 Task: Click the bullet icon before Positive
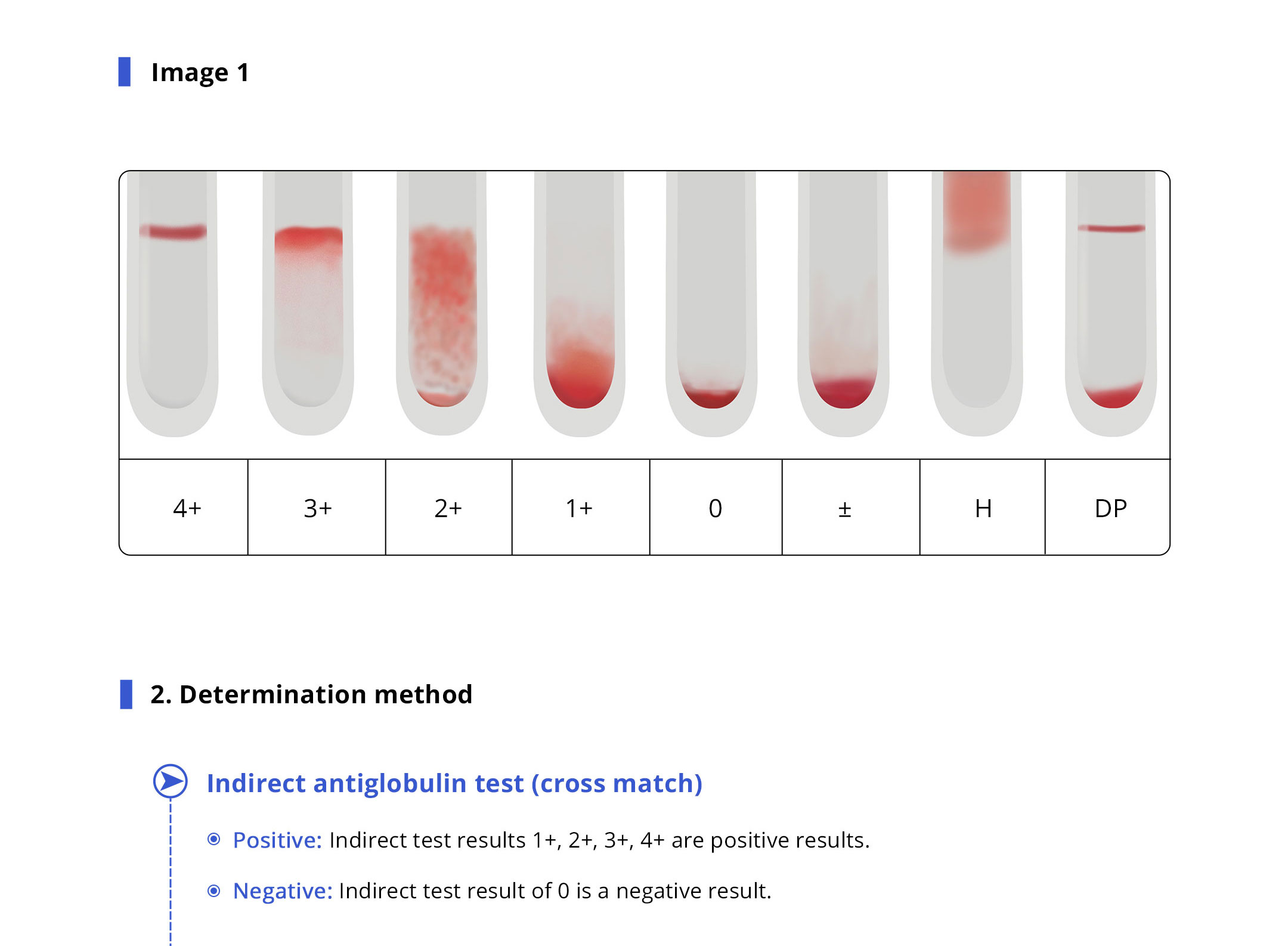(x=213, y=840)
